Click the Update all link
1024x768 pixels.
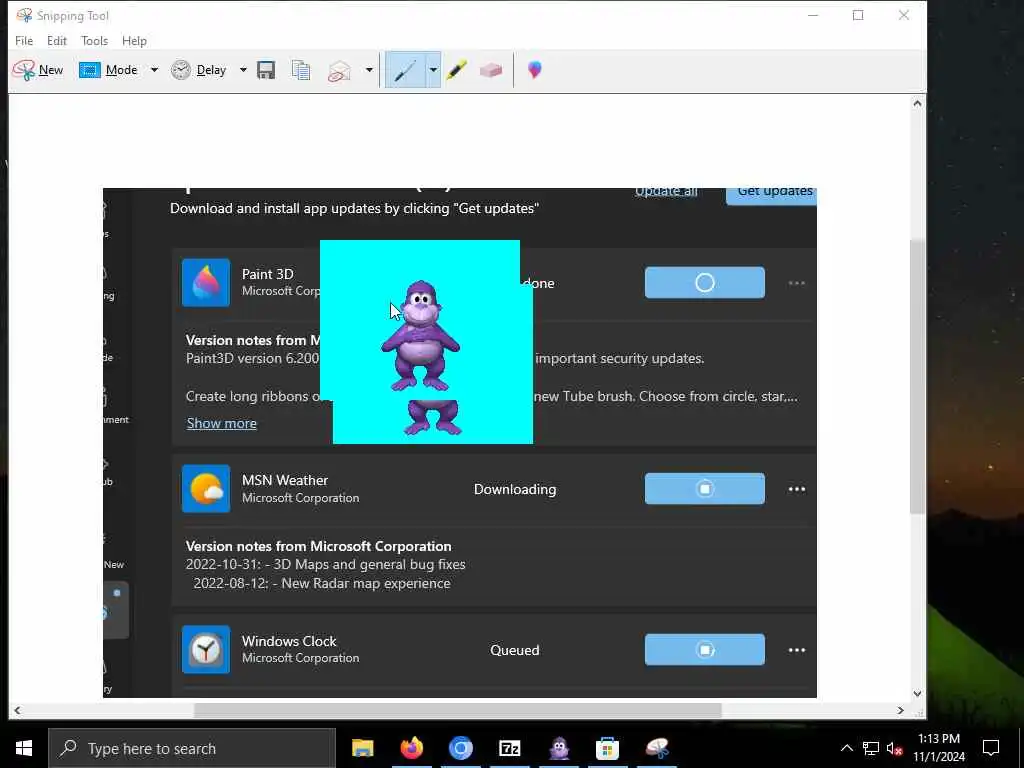[666, 192]
